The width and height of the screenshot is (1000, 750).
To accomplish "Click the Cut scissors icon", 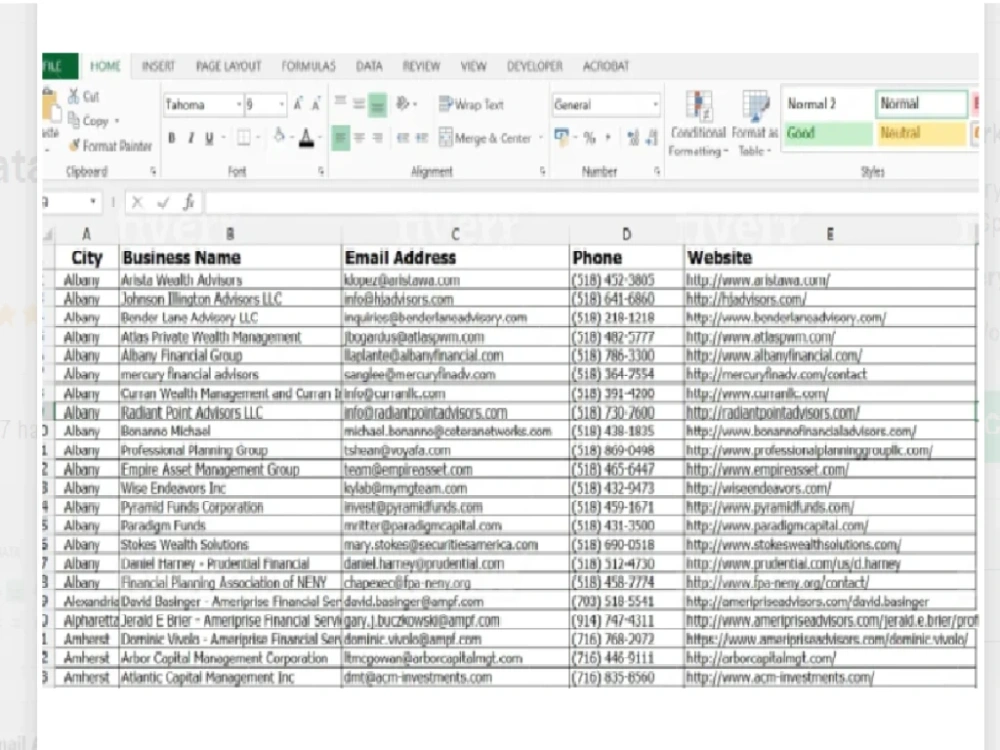I will click(74, 96).
